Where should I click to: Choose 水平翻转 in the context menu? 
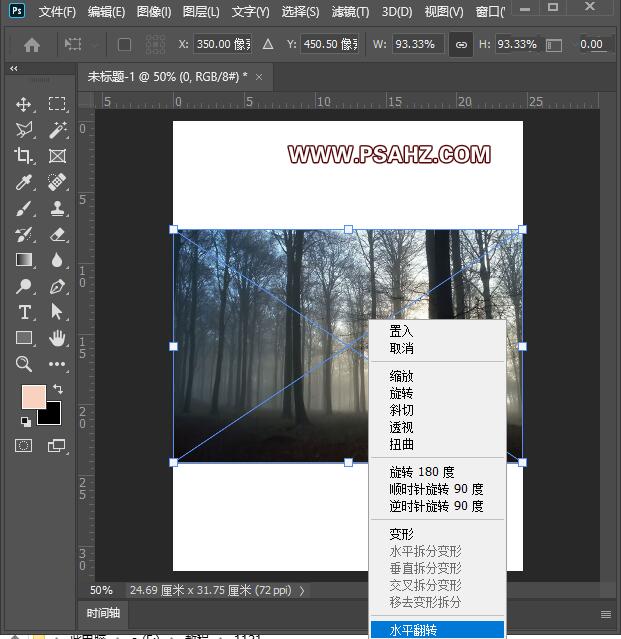437,630
